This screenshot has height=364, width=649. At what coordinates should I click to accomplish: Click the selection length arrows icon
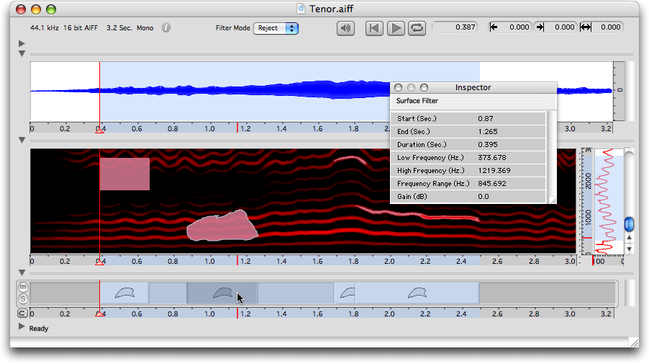585,27
